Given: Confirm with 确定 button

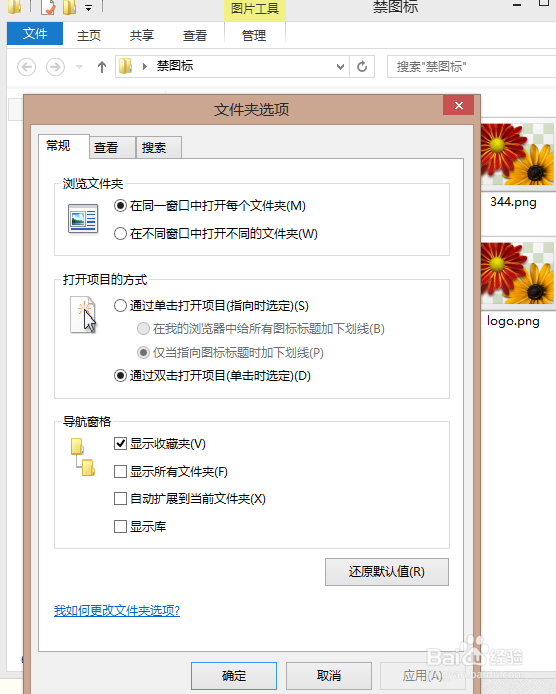Looking at the screenshot, I should click(x=234, y=676).
